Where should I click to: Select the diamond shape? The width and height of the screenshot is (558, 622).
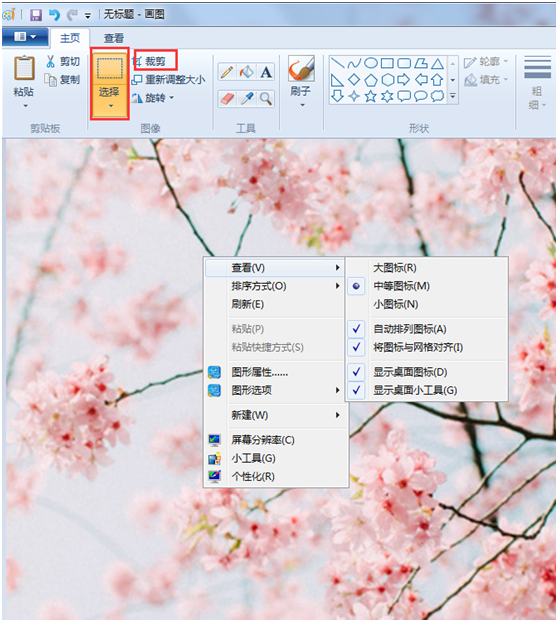click(x=354, y=80)
